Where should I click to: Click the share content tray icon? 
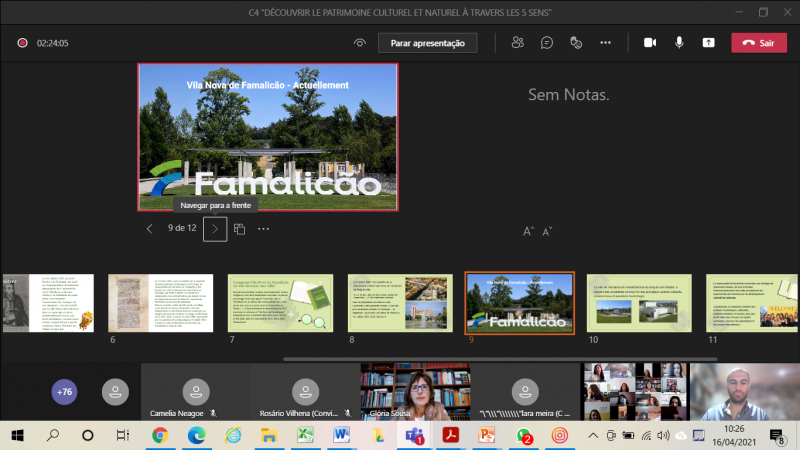click(709, 43)
